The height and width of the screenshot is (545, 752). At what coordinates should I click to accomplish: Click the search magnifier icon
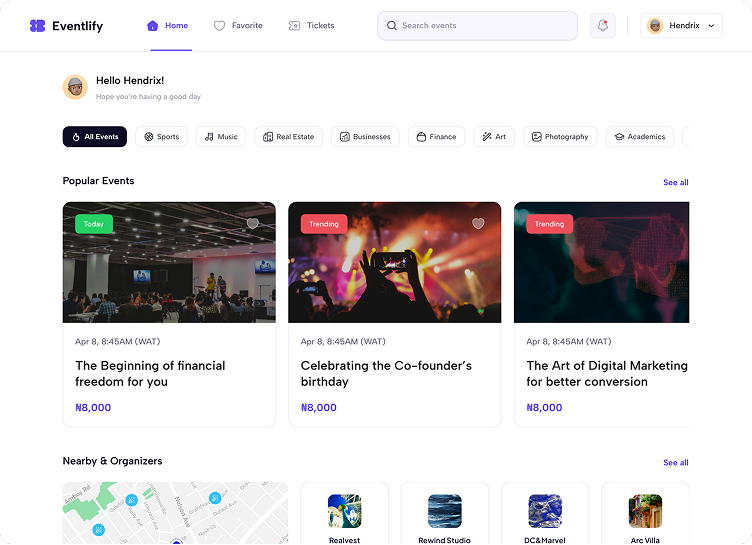(392, 26)
